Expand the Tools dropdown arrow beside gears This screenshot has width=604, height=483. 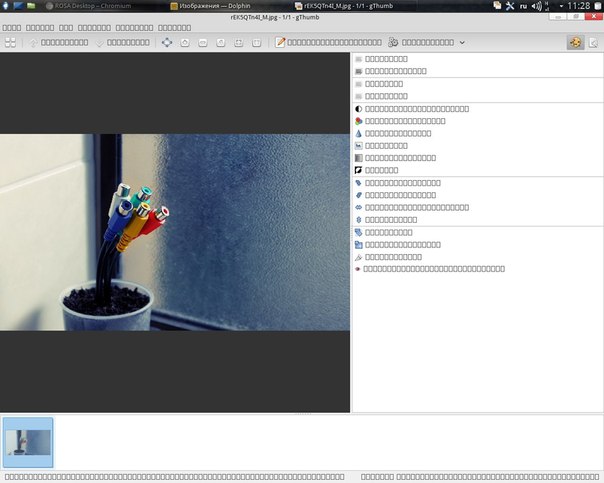point(462,42)
